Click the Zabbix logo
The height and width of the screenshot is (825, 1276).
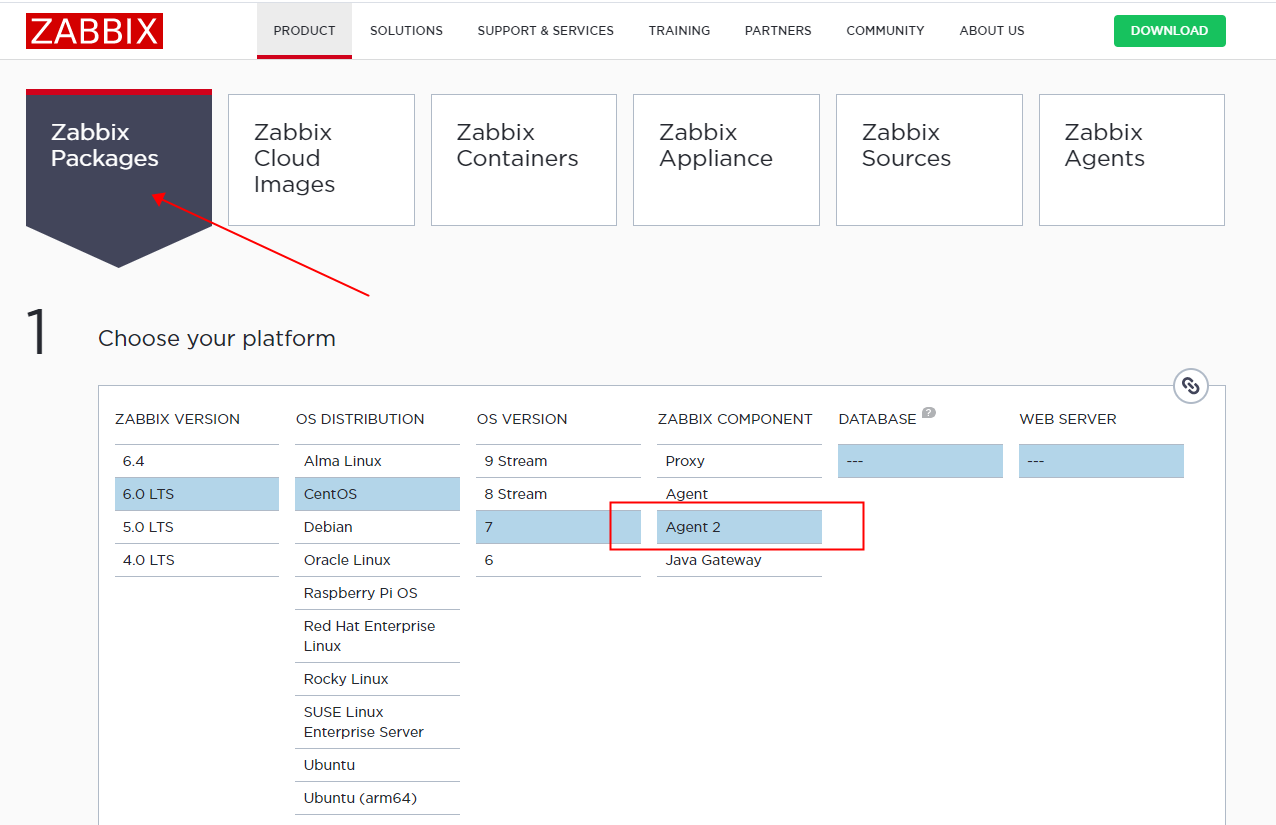click(94, 31)
